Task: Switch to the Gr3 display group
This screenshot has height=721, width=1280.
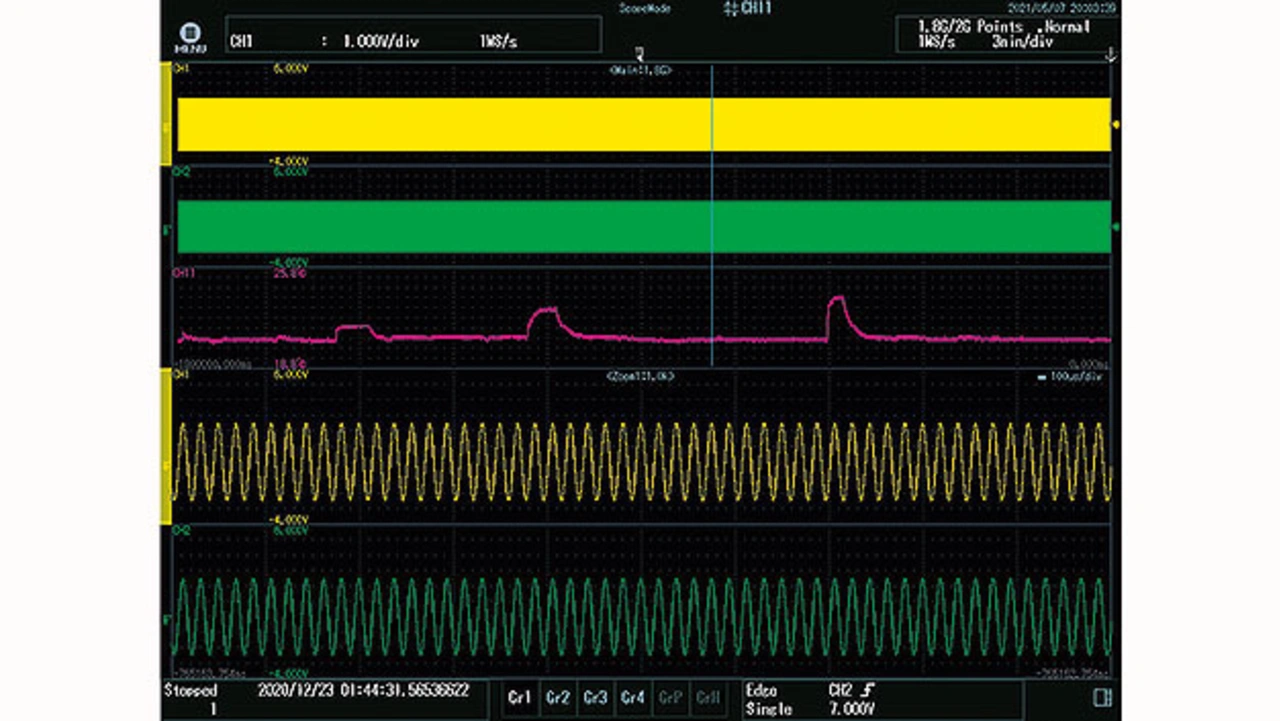Action: (x=595, y=698)
